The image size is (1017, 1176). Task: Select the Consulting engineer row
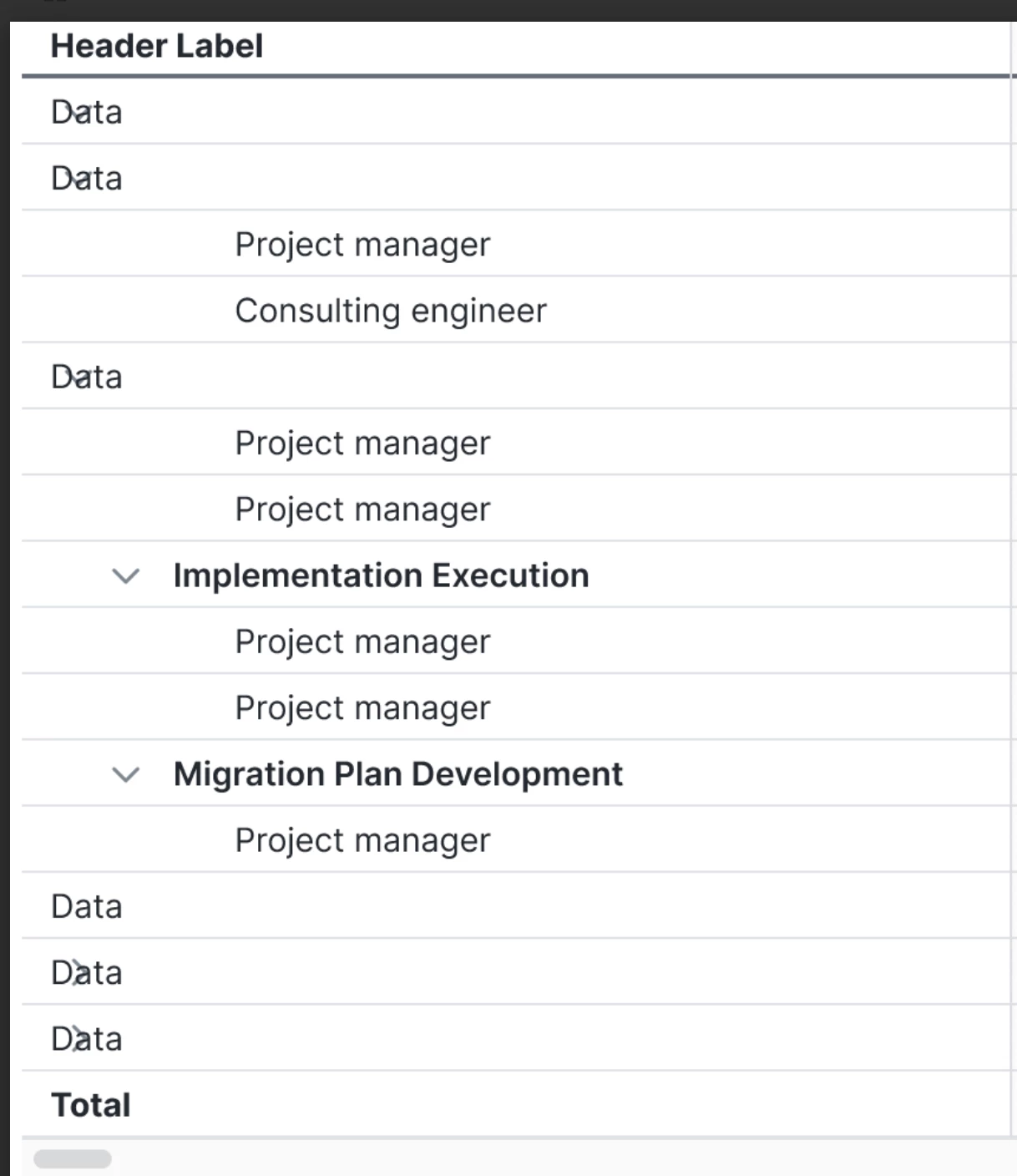coord(391,311)
